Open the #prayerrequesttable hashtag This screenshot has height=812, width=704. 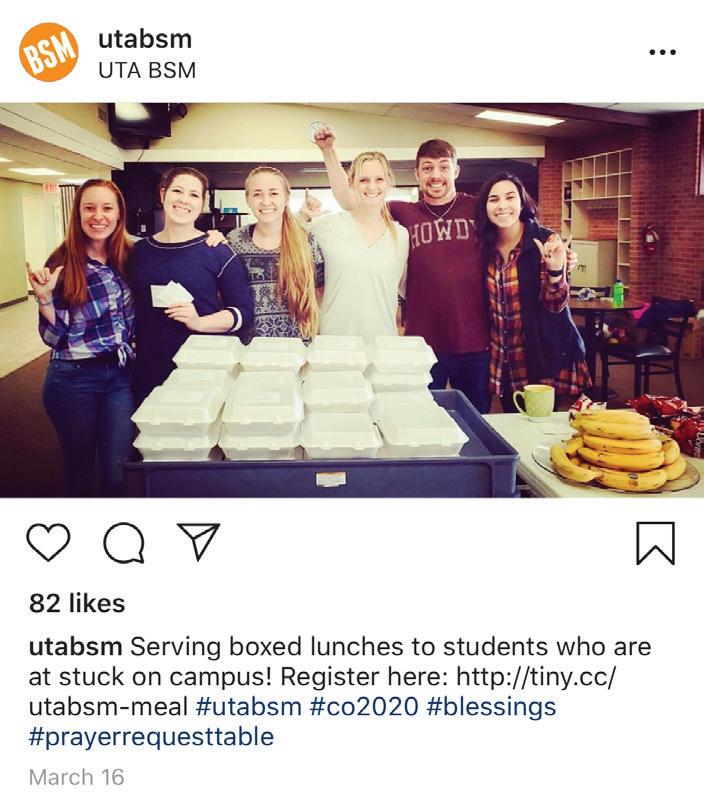point(151,737)
